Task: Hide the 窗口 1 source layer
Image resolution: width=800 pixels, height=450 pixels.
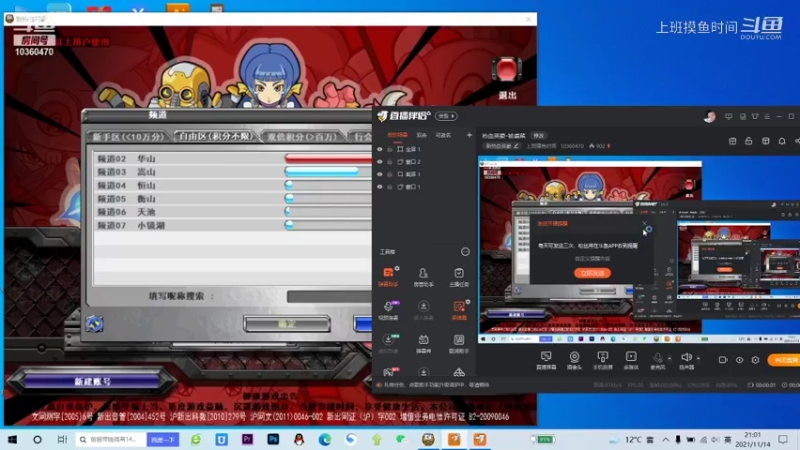Action: click(x=380, y=187)
